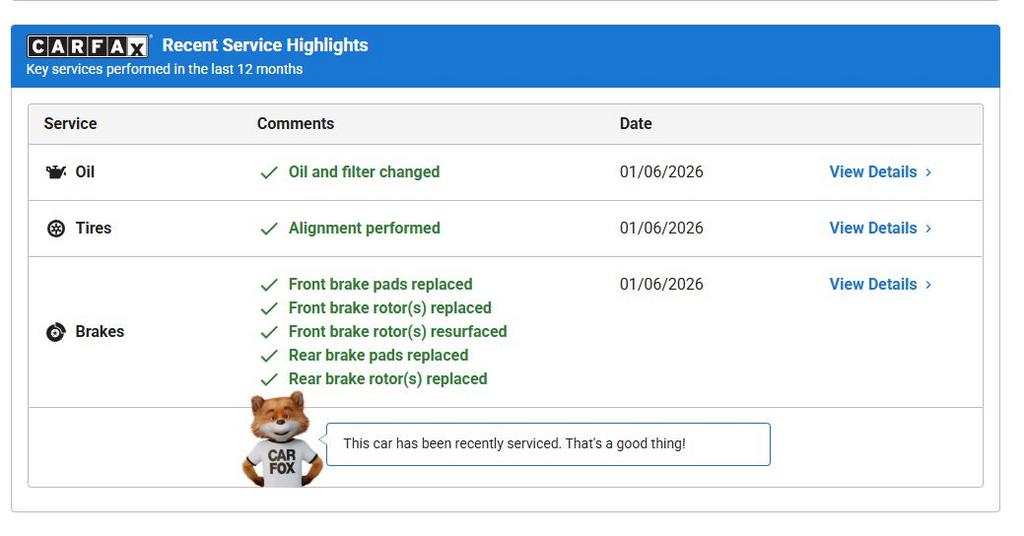
Task: Click the Tires wheel icon
Action: [x=56, y=228]
